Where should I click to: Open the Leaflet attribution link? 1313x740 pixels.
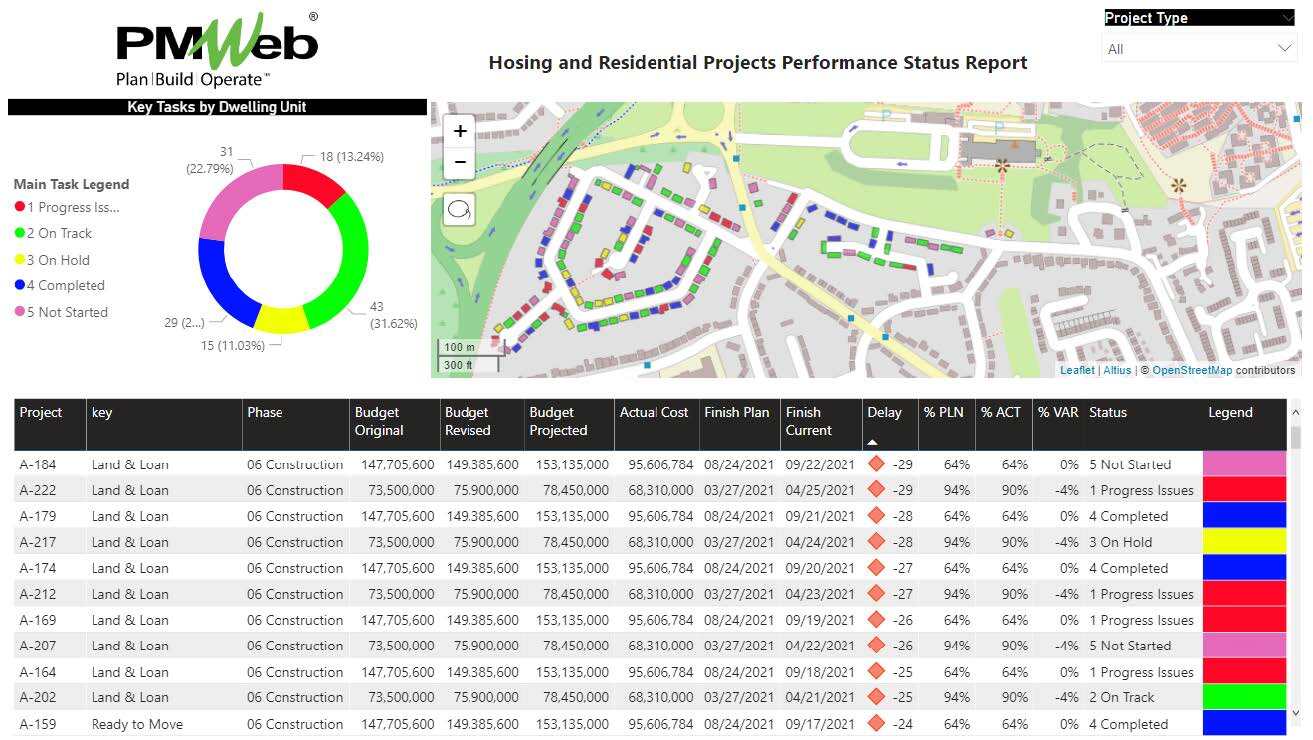[x=1077, y=370]
